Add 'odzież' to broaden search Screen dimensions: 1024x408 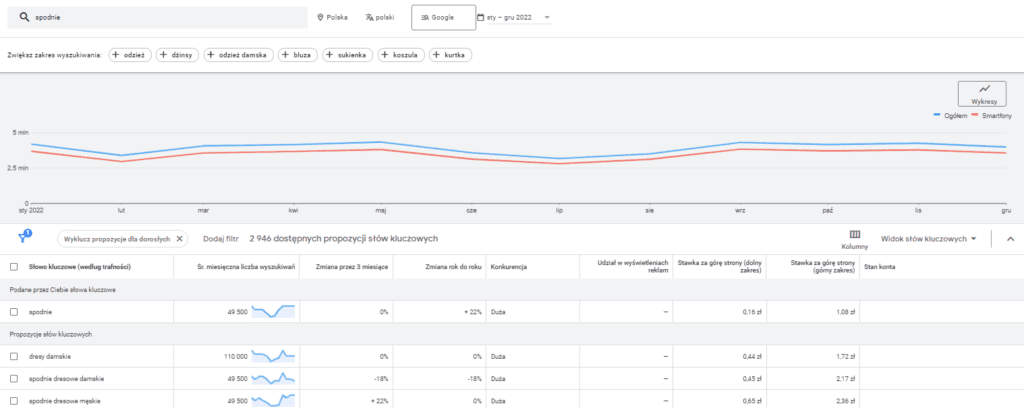pos(130,55)
